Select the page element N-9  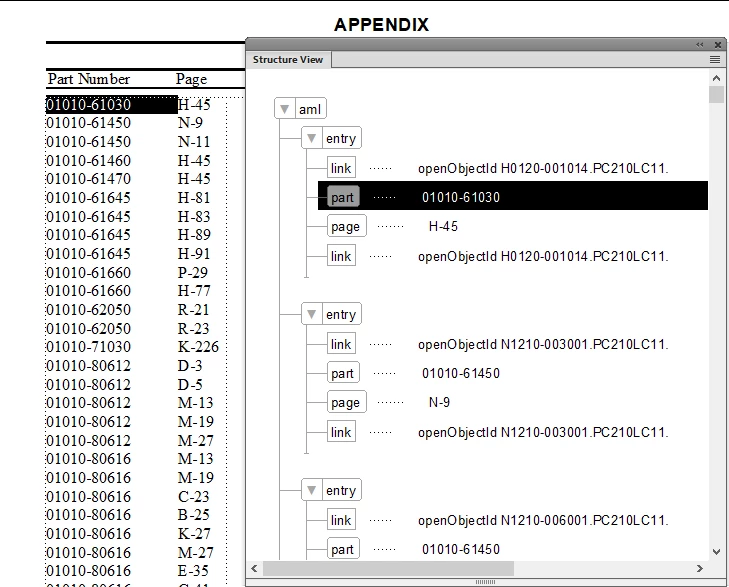(346, 402)
